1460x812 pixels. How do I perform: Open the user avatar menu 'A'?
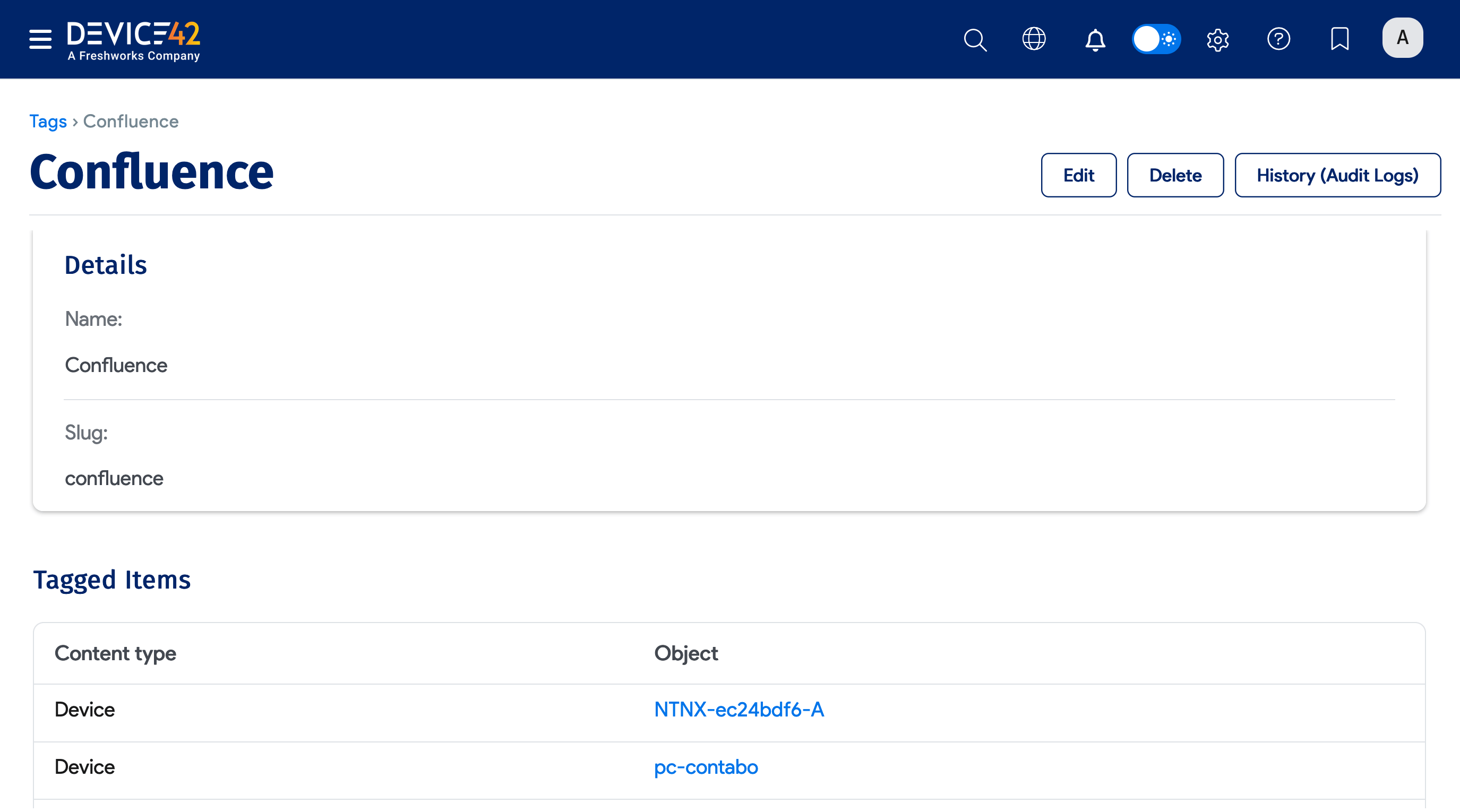coord(1402,38)
